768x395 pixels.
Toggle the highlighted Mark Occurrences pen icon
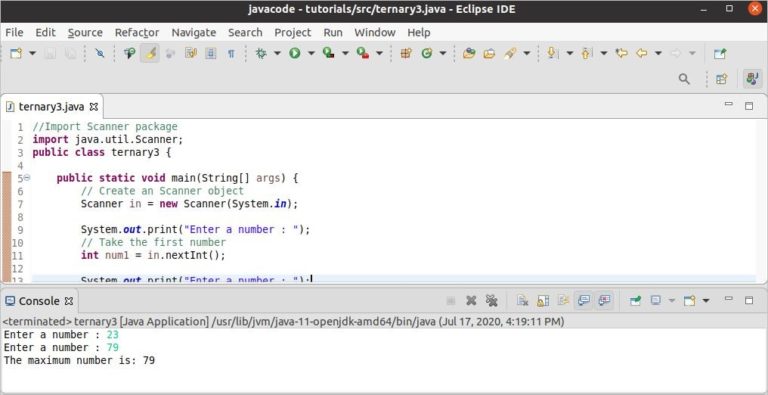point(150,53)
